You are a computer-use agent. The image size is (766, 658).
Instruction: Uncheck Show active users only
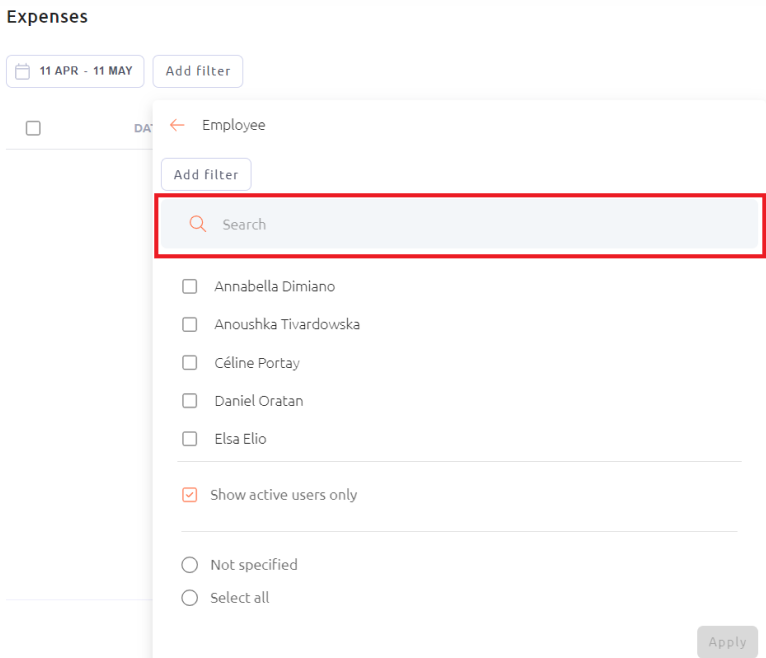[190, 495]
